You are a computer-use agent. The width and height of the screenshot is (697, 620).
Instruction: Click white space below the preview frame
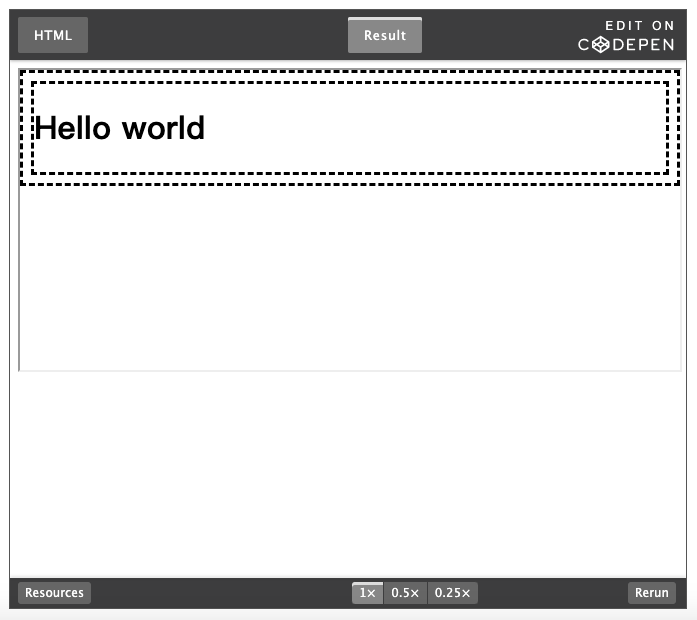click(x=349, y=470)
